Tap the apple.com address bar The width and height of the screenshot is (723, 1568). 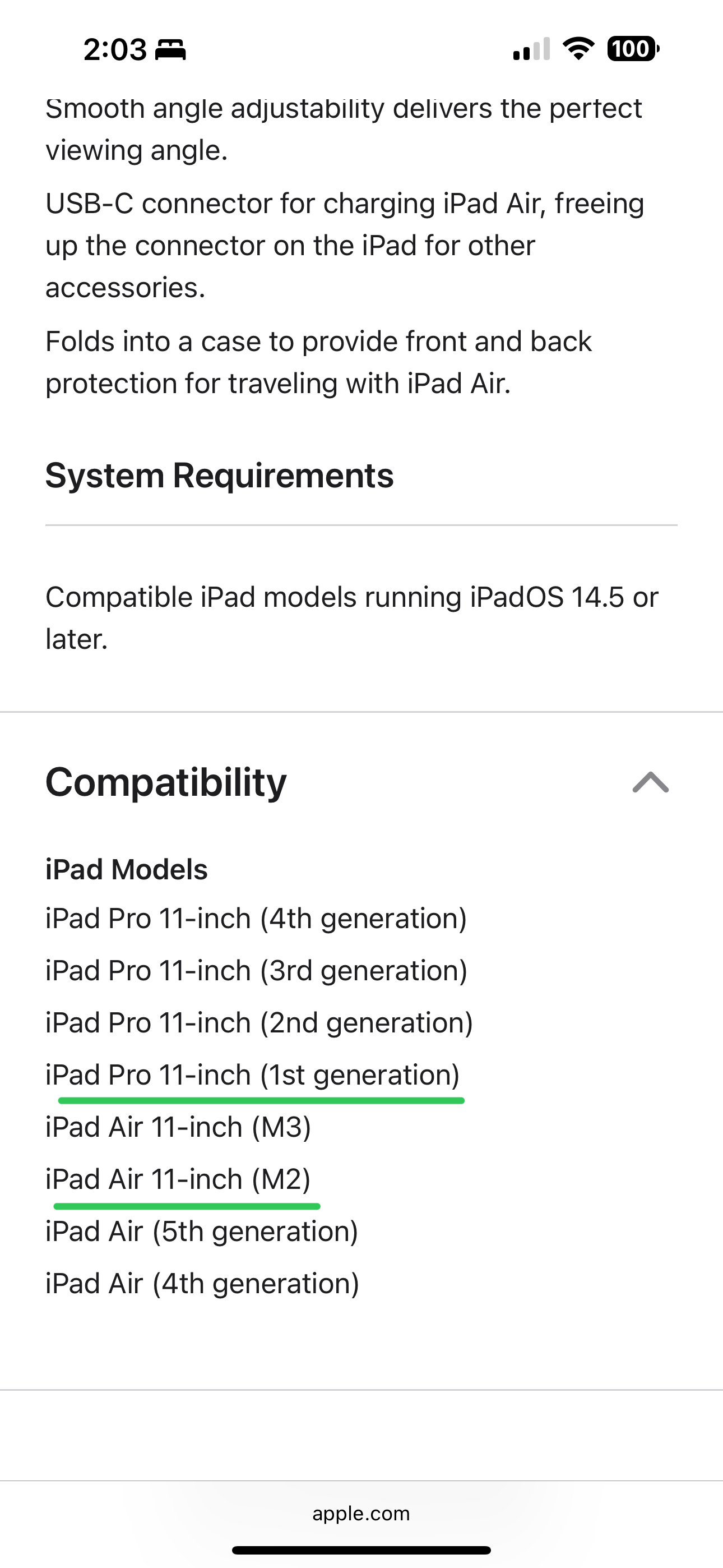pos(361,1513)
